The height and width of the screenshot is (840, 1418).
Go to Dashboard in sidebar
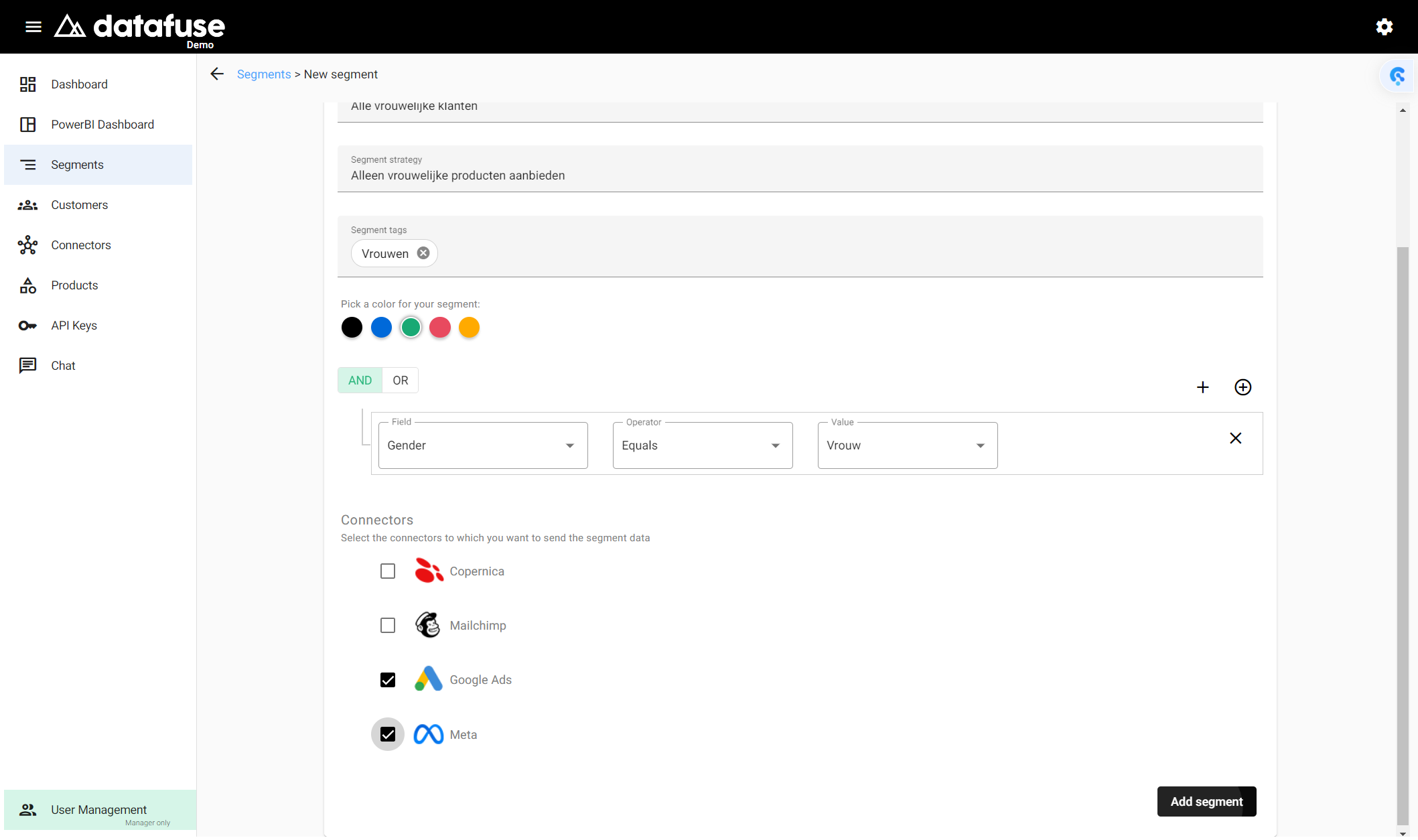pyautogui.click(x=98, y=84)
